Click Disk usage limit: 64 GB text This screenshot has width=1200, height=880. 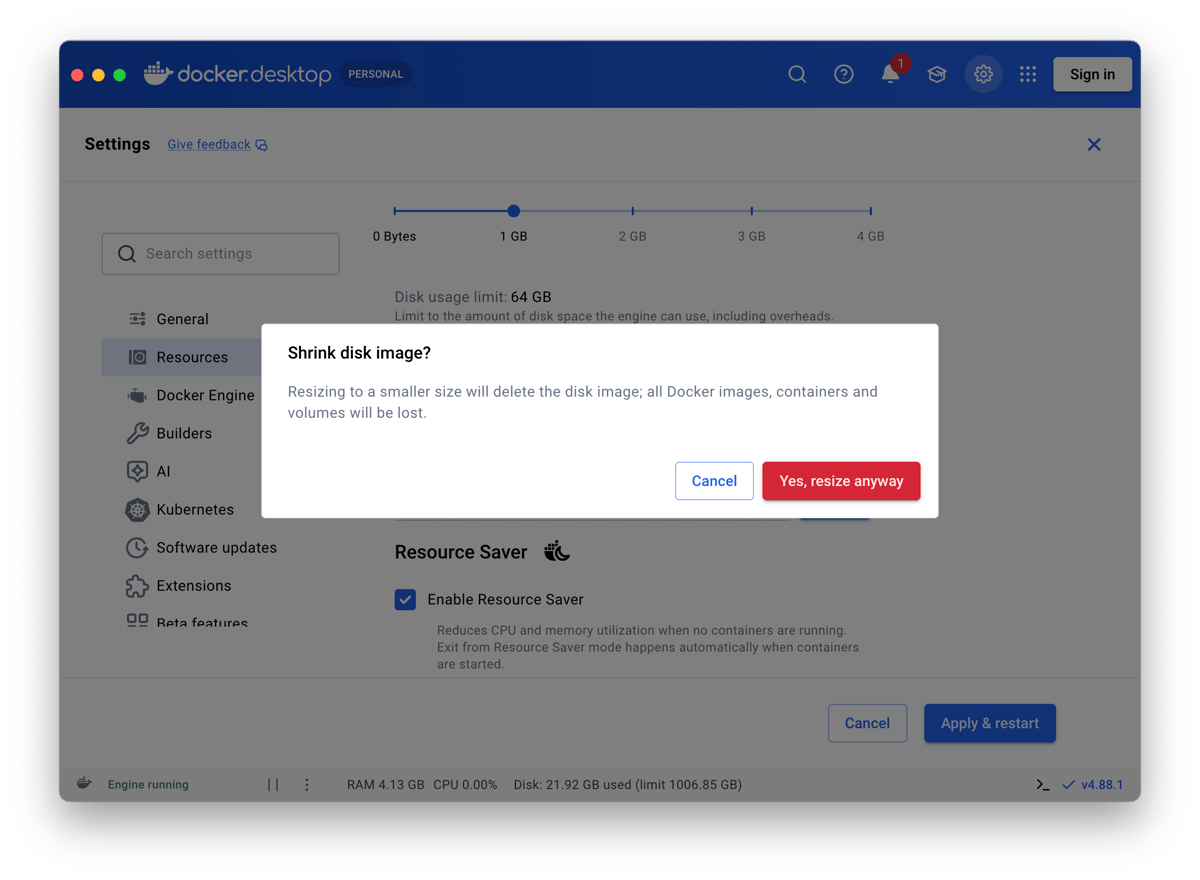coord(473,297)
